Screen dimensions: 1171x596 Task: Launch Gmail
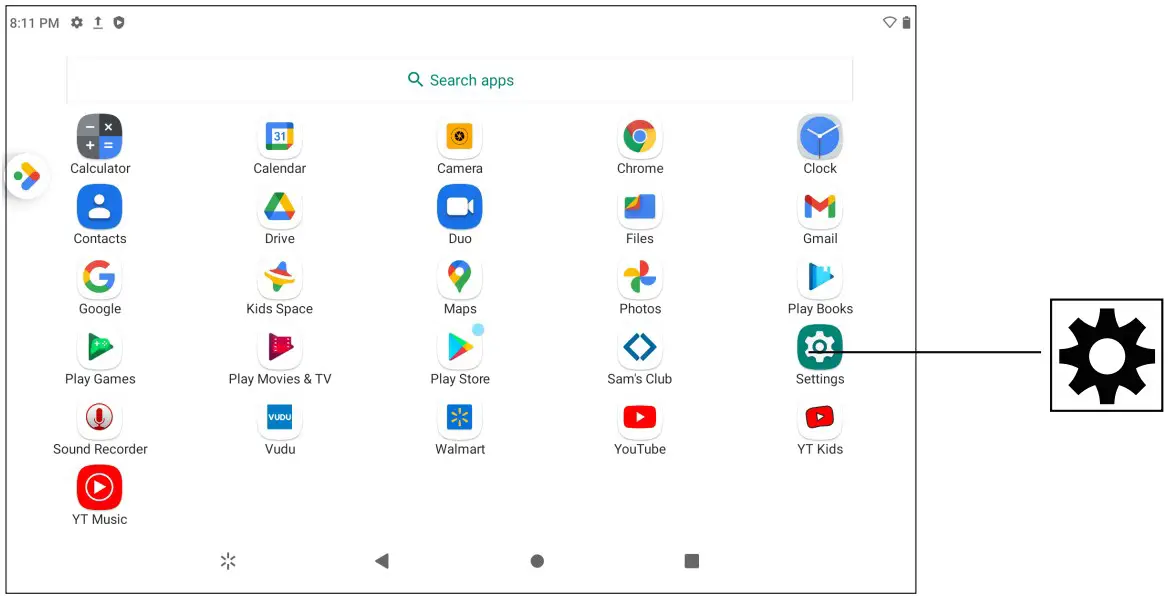(x=820, y=208)
